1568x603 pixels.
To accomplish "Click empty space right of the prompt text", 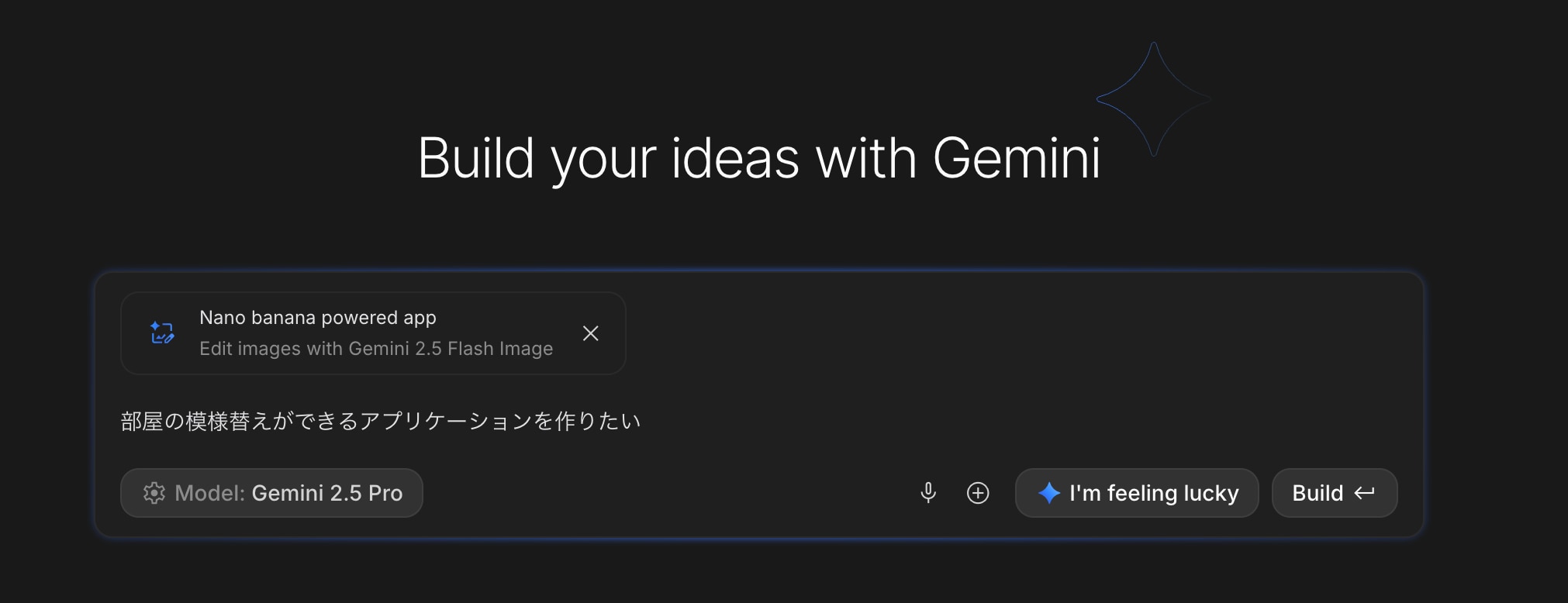I will point(1008,422).
